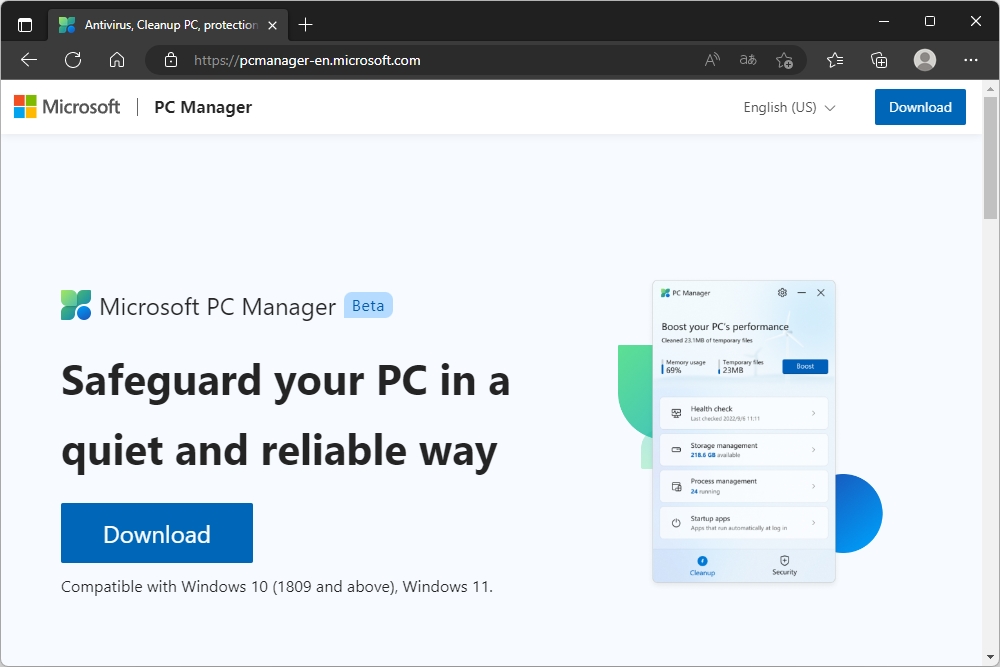Click '24 running' text

(705, 492)
